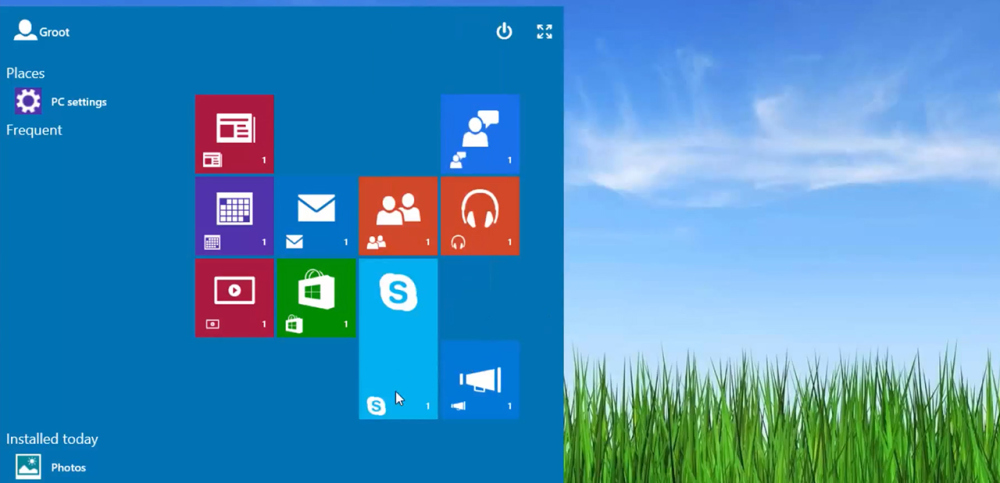Open the red News tile
This screenshot has width=1000, height=483.
pyautogui.click(x=234, y=134)
